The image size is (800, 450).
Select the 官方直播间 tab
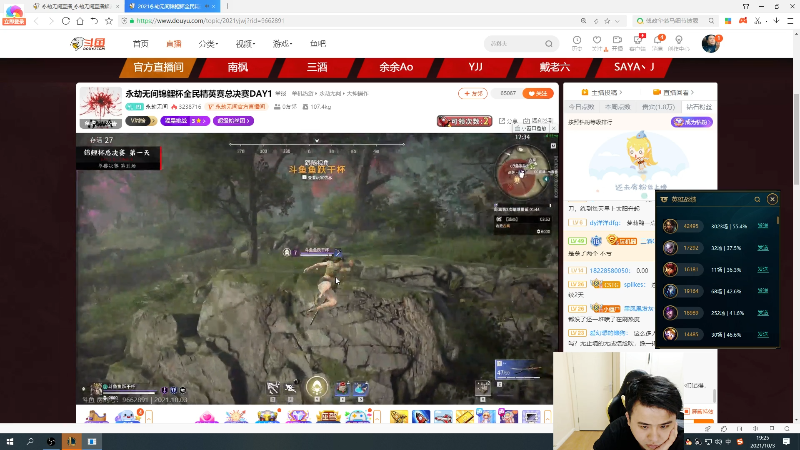[158, 67]
